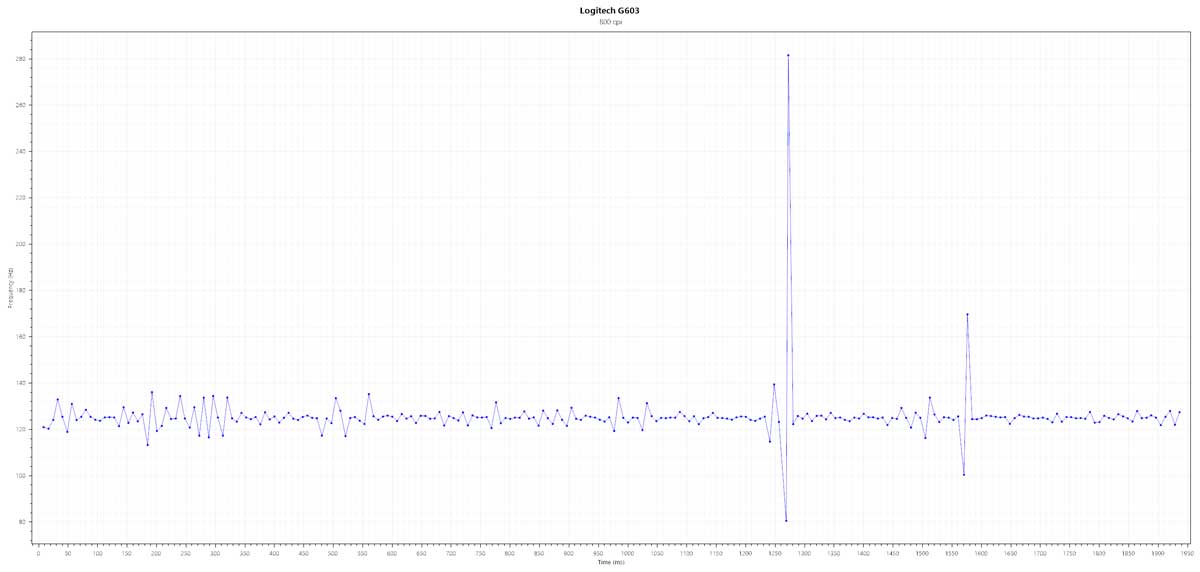Click the y-axis tick label 140
This screenshot has width=1200, height=572.
(x=23, y=383)
